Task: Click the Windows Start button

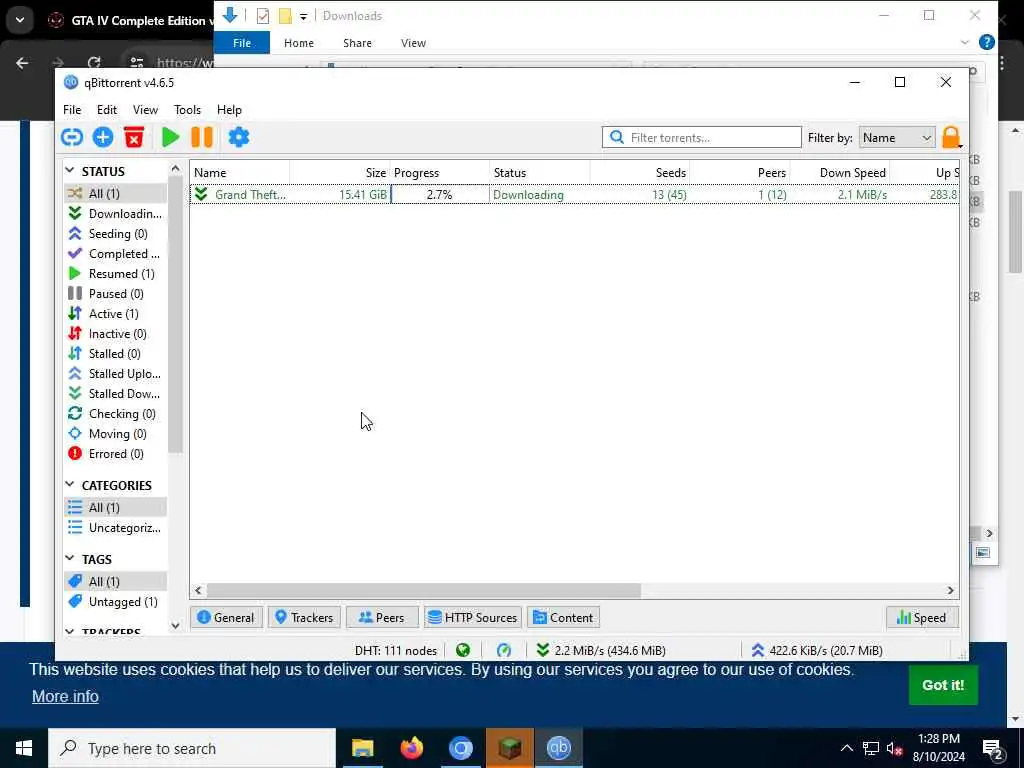Action: [x=24, y=748]
